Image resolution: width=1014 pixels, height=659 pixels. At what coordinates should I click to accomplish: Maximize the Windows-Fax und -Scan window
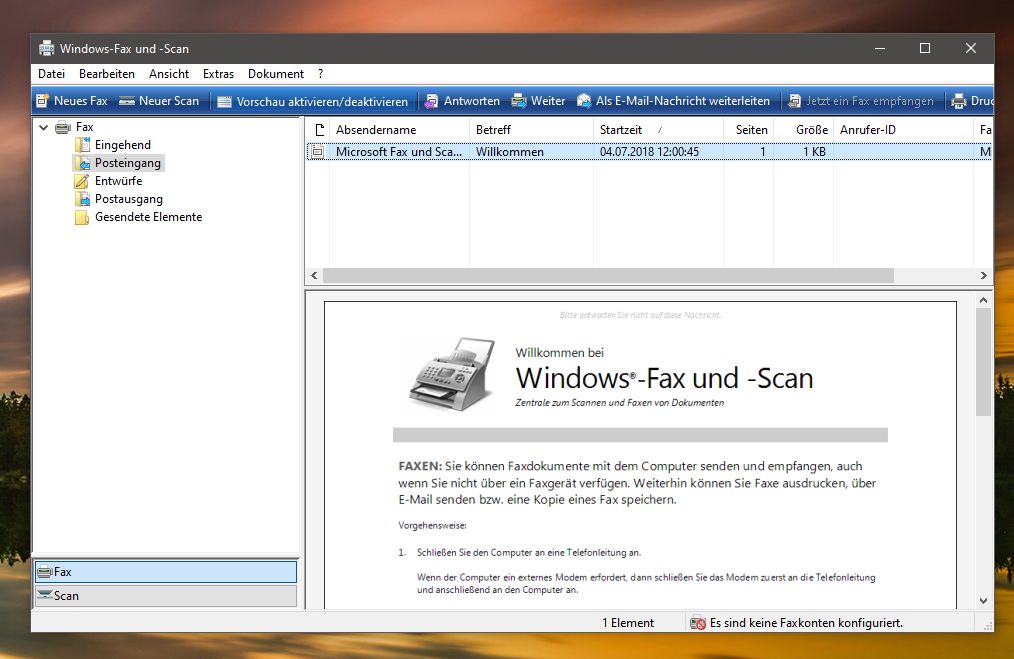pyautogui.click(x=925, y=49)
